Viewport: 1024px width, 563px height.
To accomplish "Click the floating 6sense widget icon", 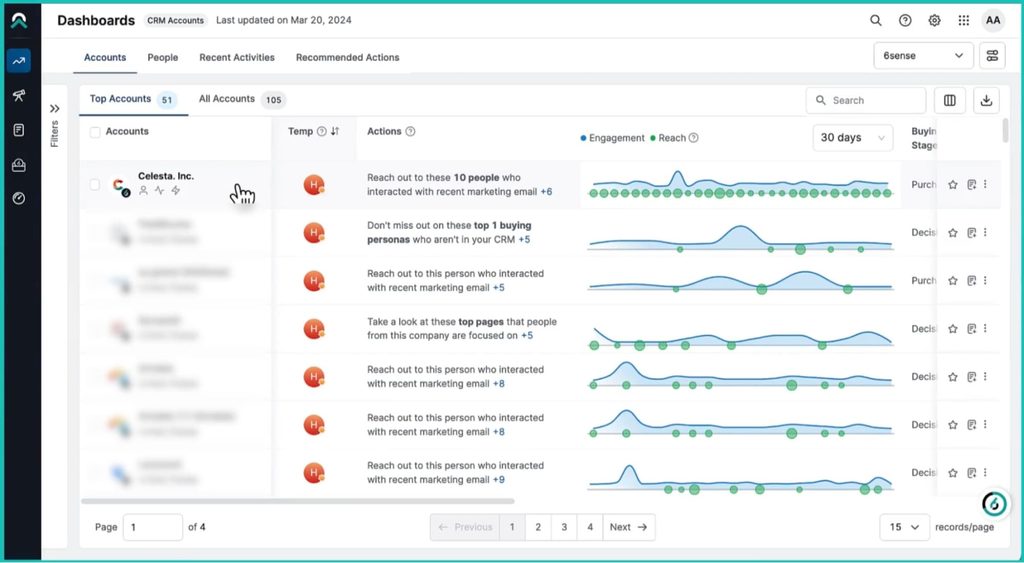I will [994, 504].
